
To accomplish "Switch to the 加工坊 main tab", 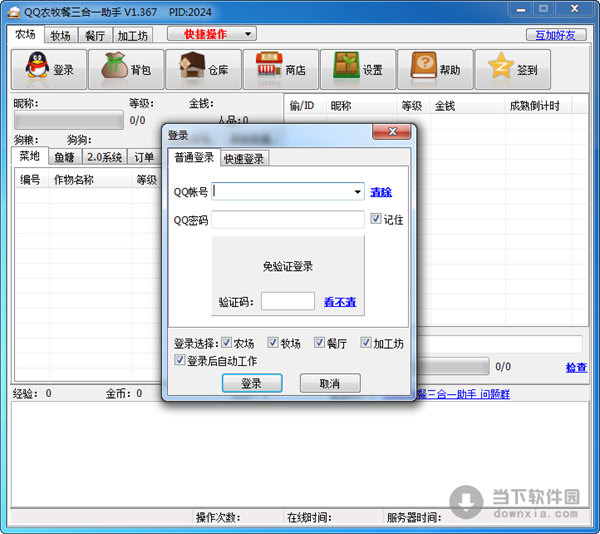I will [x=132, y=36].
